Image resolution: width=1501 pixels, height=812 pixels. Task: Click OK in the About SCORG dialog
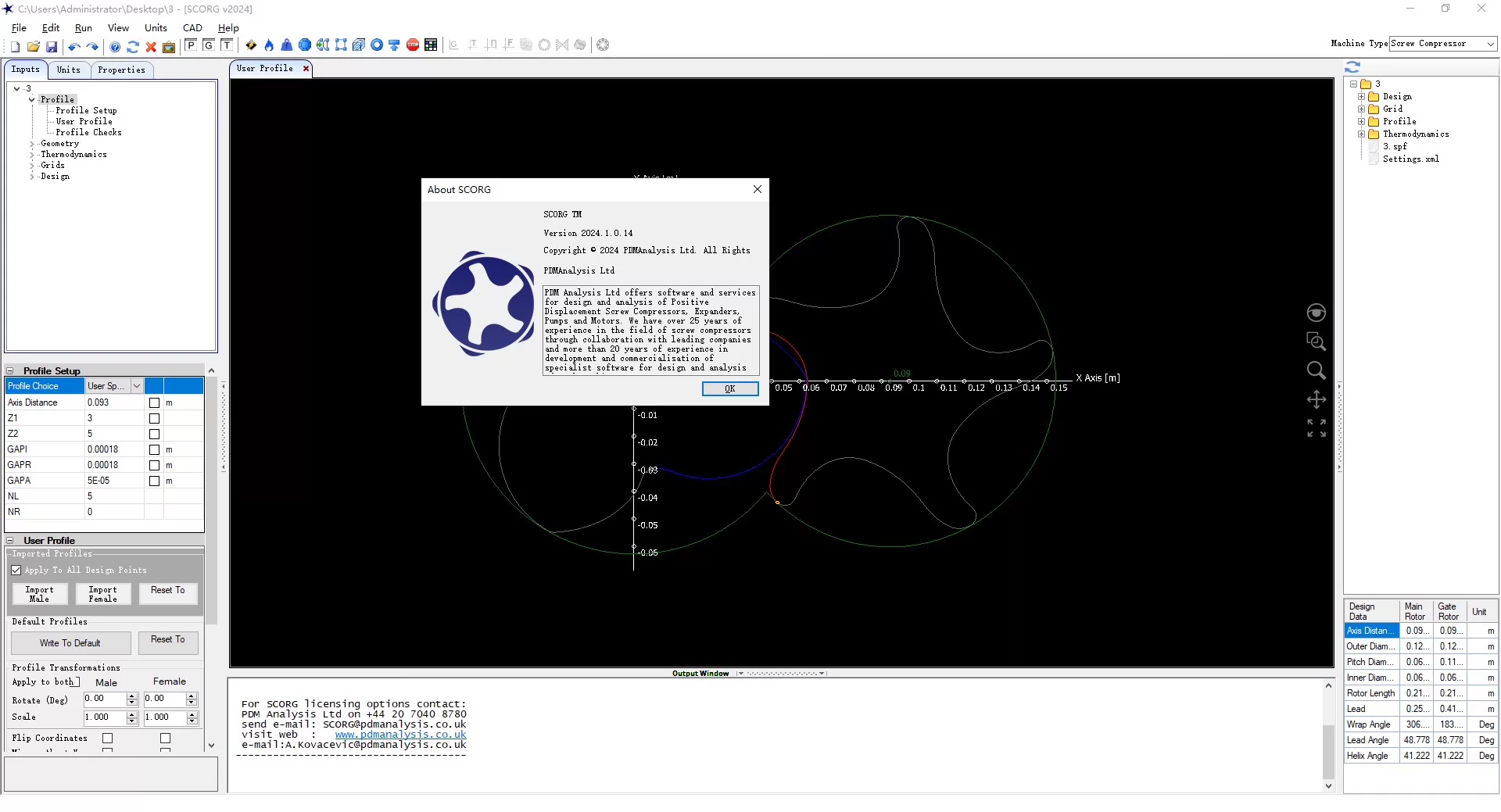click(x=730, y=389)
